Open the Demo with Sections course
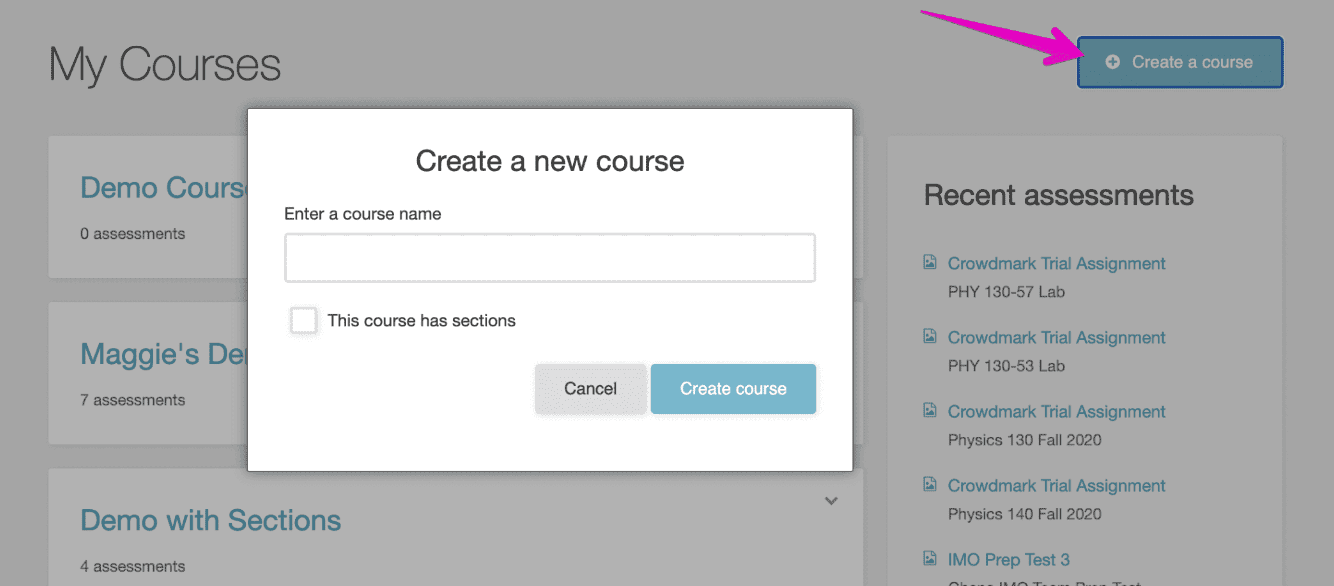 click(211, 521)
